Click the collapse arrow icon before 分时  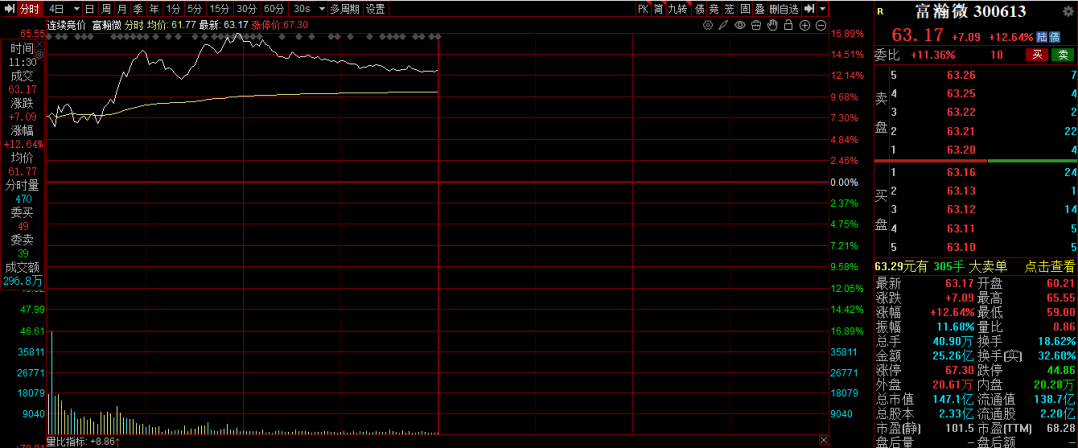9,8
